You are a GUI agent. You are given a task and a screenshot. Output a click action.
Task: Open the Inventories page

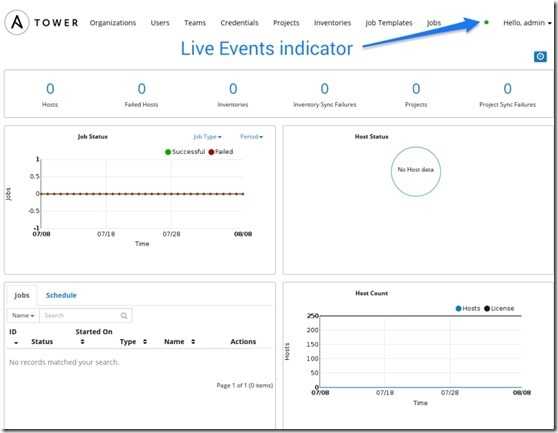332,23
